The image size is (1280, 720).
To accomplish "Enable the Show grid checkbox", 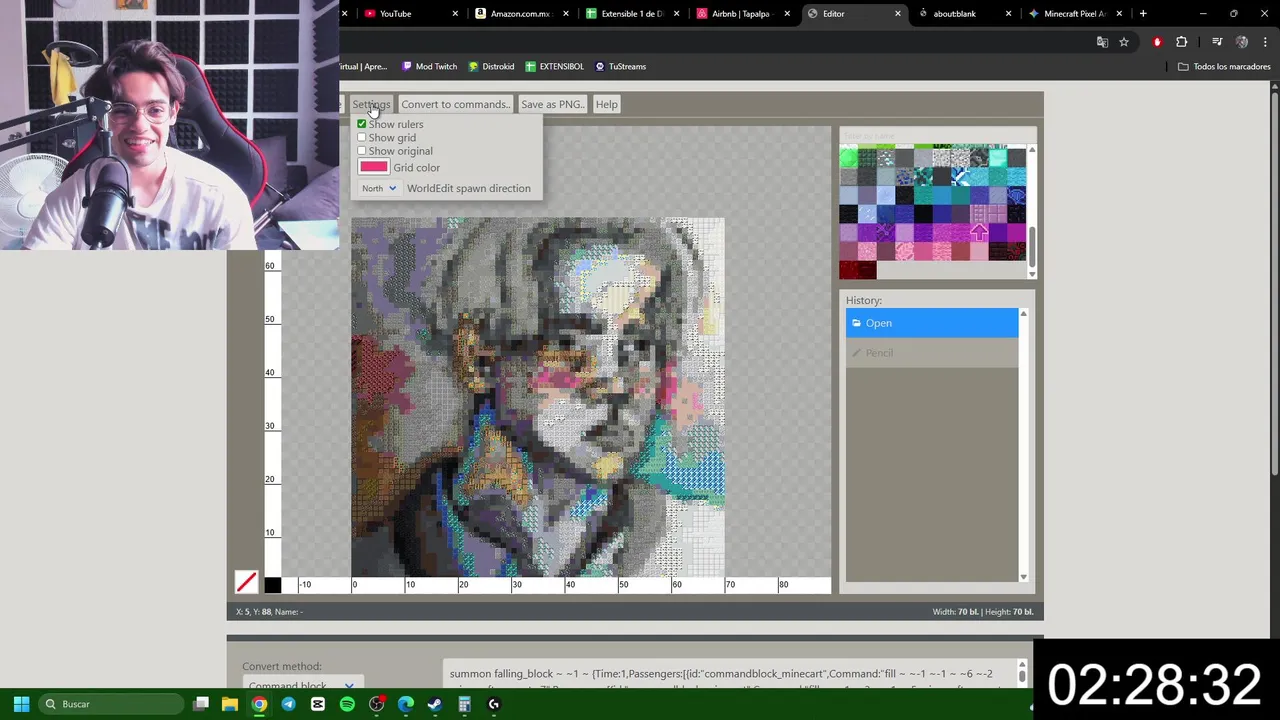I will pyautogui.click(x=362, y=138).
